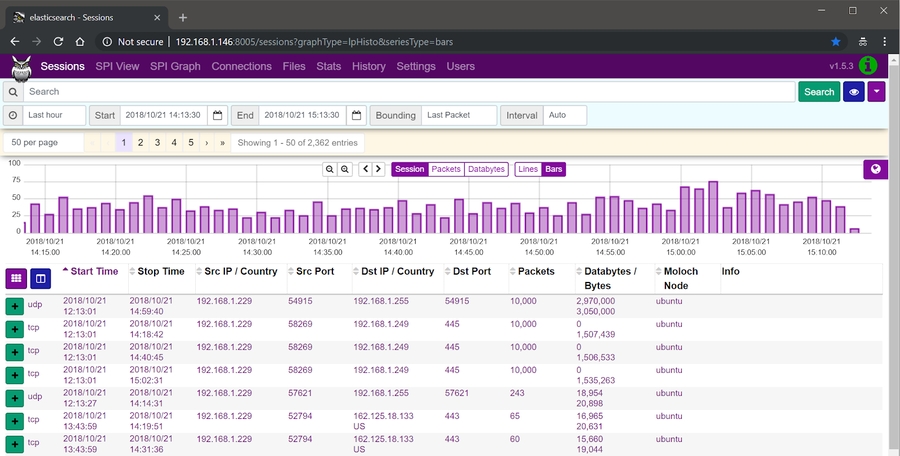This screenshot has width=900, height=456.
Task: Open the Connections tab
Action: [241, 66]
